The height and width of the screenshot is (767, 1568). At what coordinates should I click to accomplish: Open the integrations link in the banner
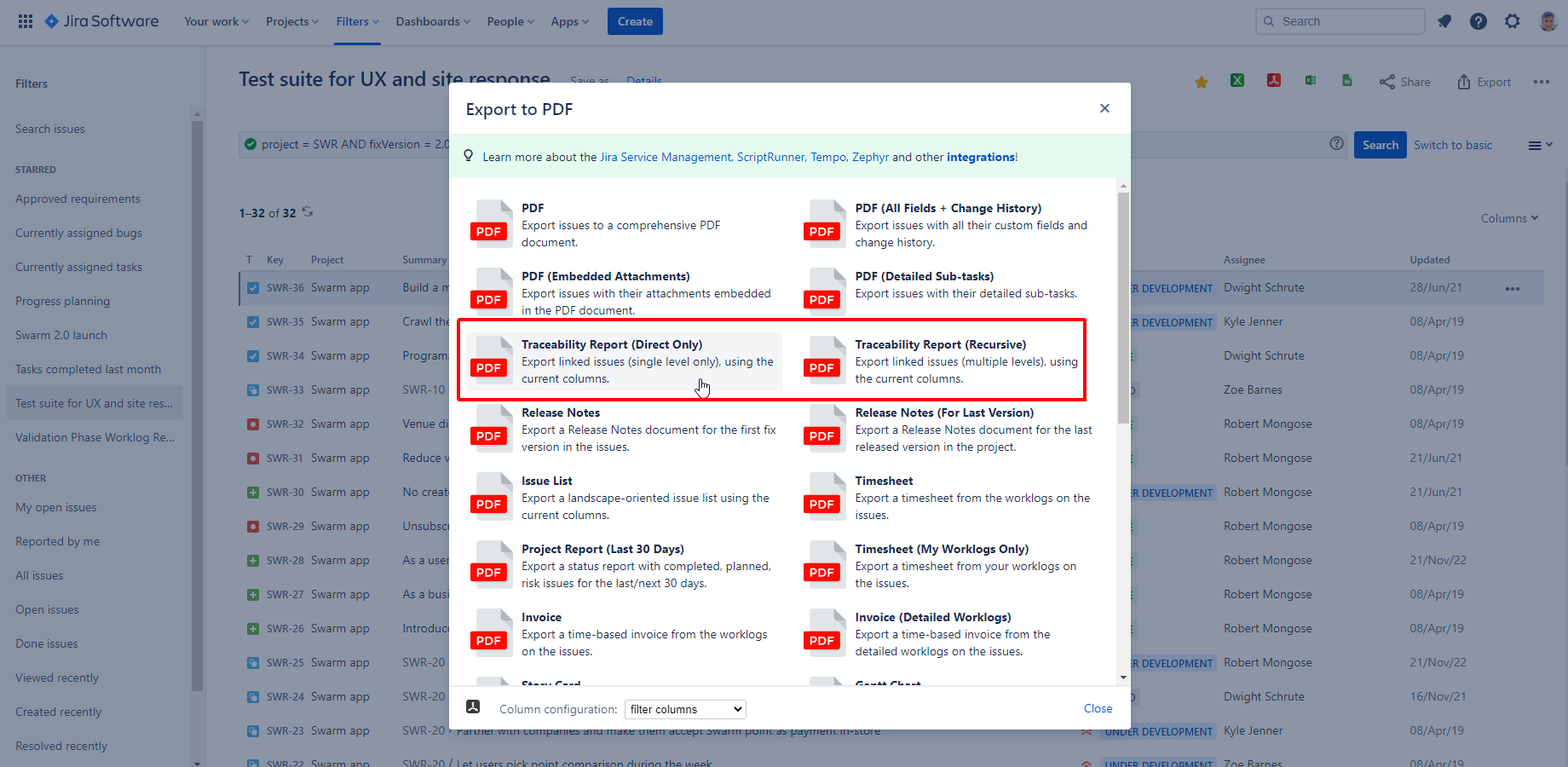pyautogui.click(x=980, y=157)
